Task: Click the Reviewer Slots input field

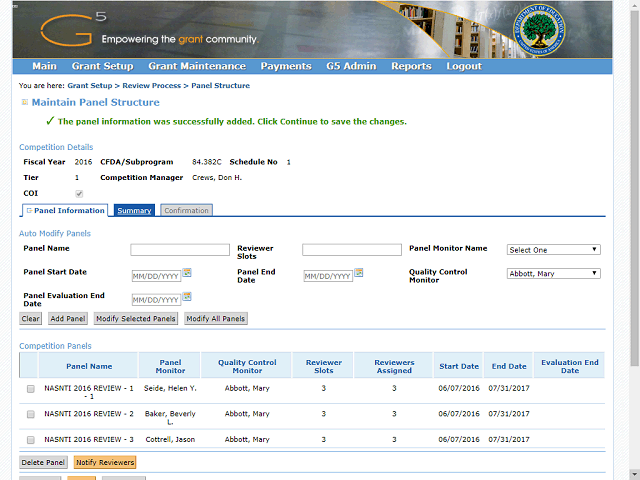Action: [351, 250]
